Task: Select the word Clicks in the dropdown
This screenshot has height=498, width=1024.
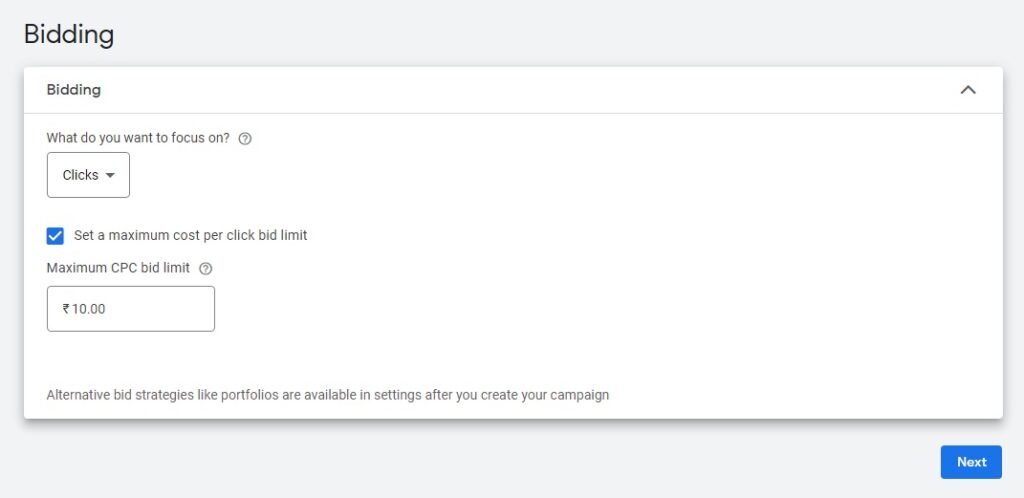Action: 80,175
